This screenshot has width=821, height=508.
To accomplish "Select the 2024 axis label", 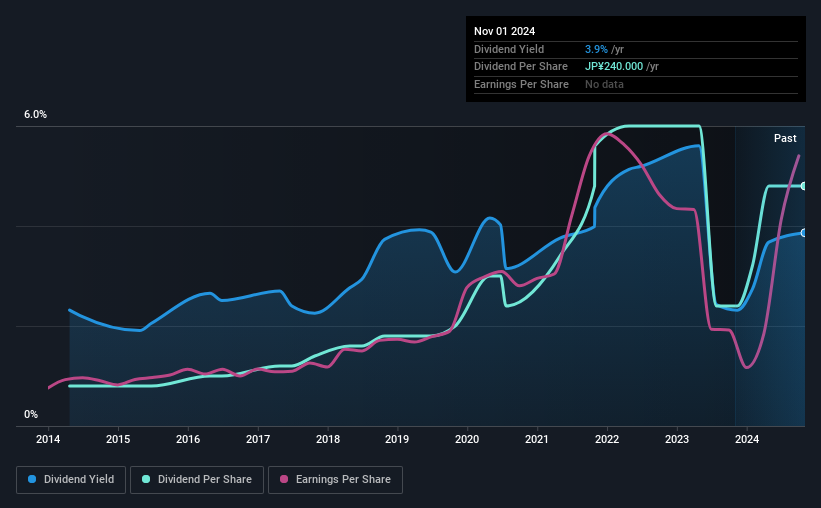I will coord(747,439).
